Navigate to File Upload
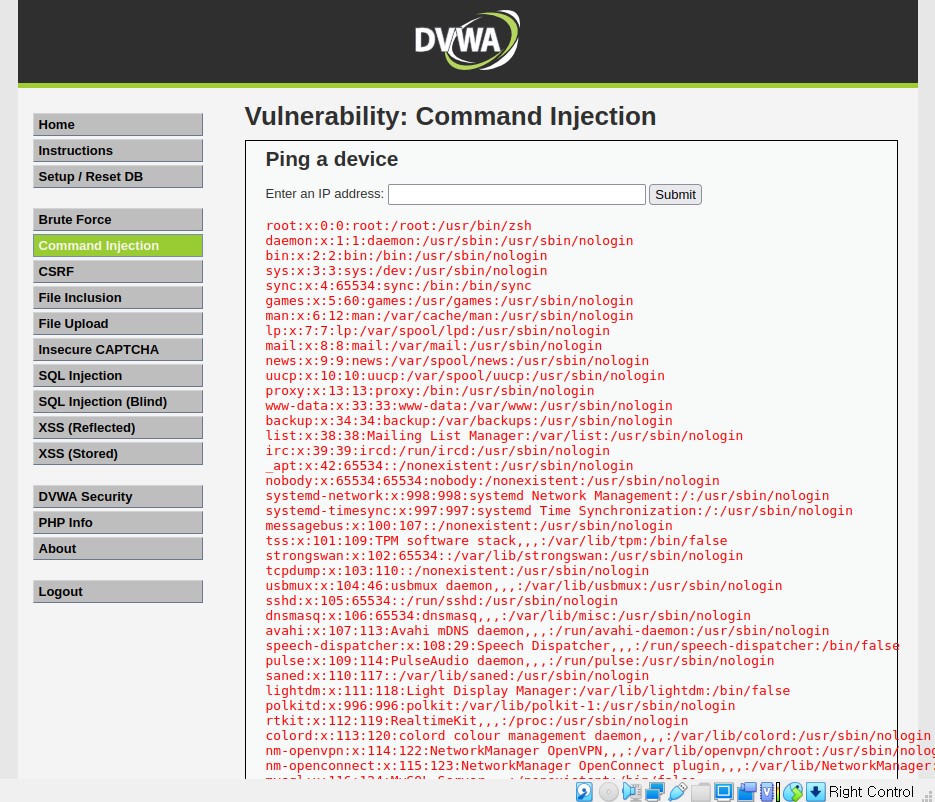This screenshot has height=802, width=935. (x=118, y=324)
